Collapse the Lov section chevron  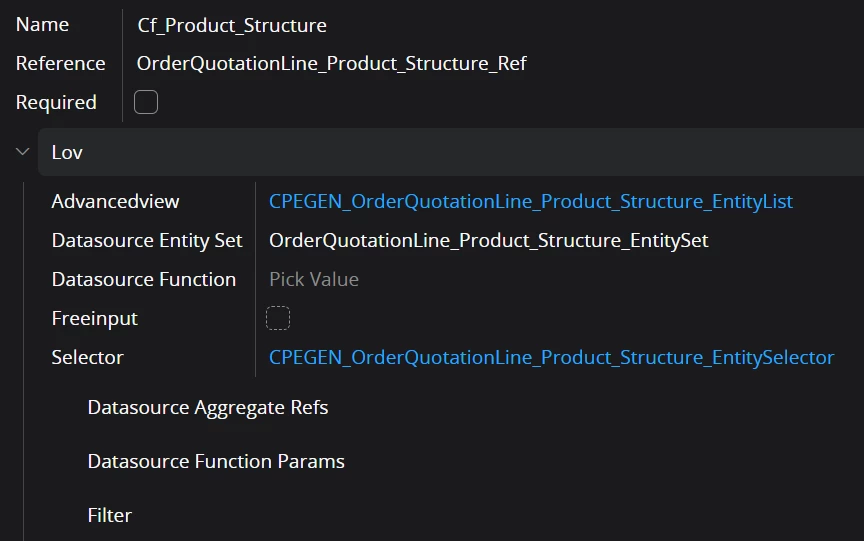[22, 152]
